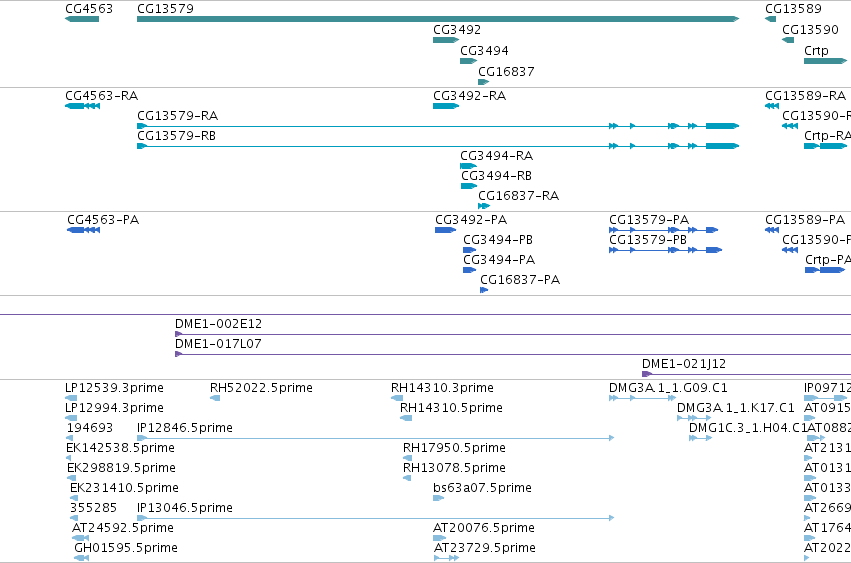Click the GH01595.5prime EST
This screenshot has width=851, height=563.
coord(81,559)
